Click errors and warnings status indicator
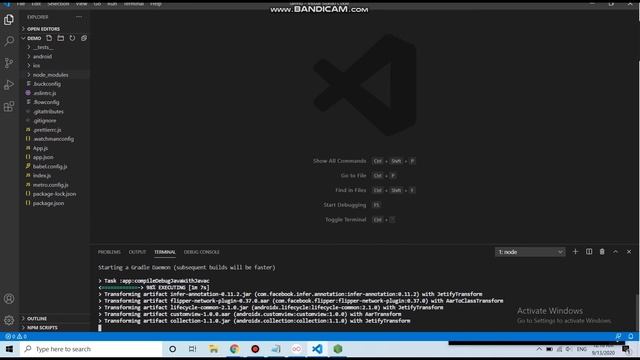 pyautogui.click(x=16, y=336)
